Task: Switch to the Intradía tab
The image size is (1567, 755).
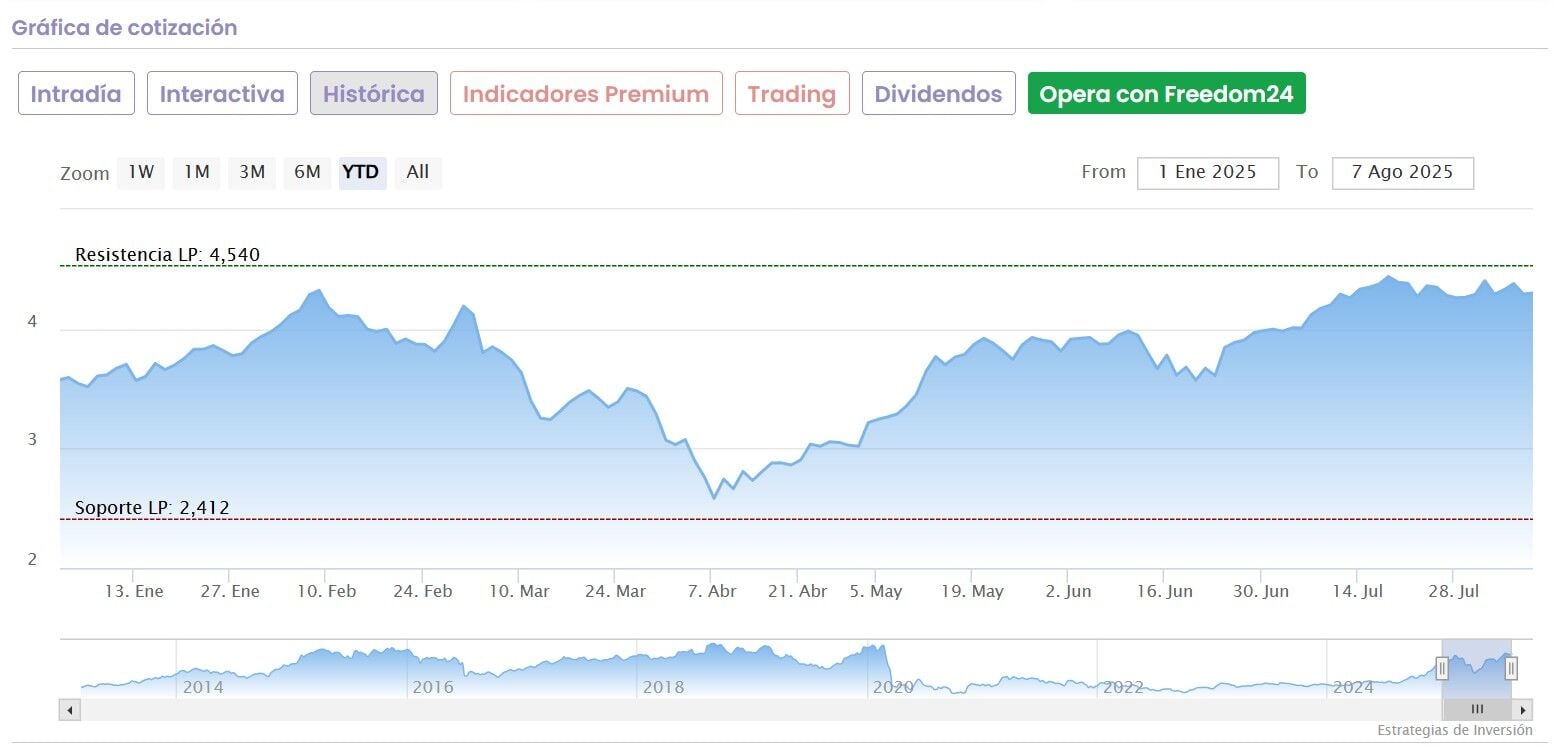Action: click(76, 94)
